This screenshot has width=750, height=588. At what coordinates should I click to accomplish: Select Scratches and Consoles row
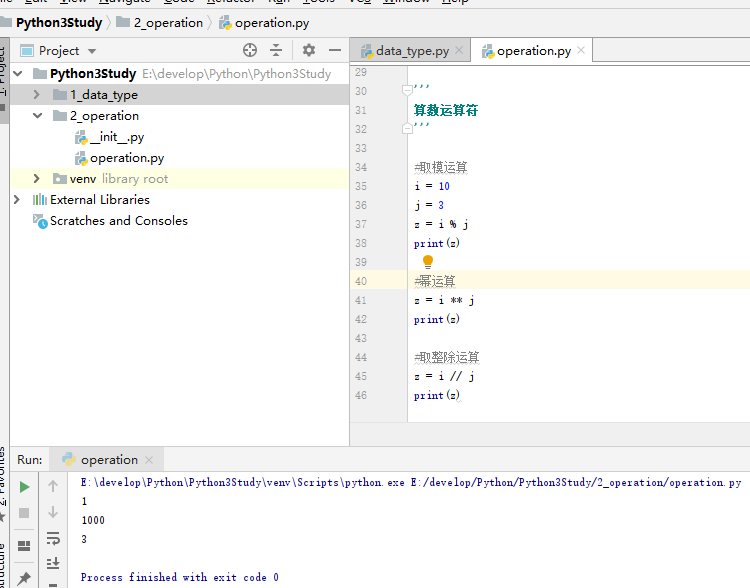[x=180, y=221]
